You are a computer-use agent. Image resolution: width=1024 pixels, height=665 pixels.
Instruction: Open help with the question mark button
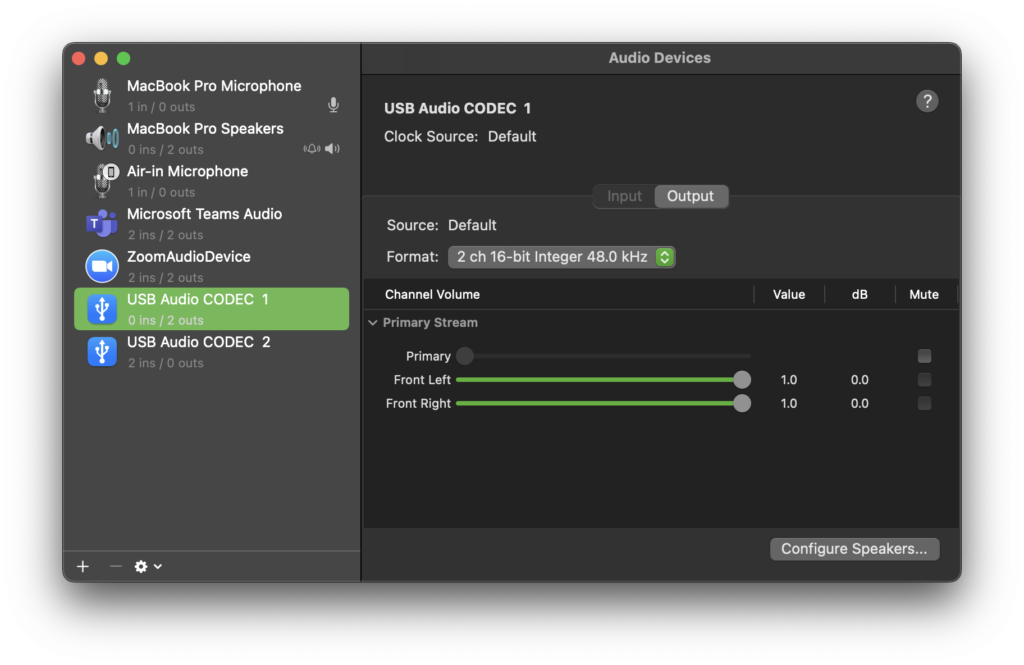coord(927,101)
